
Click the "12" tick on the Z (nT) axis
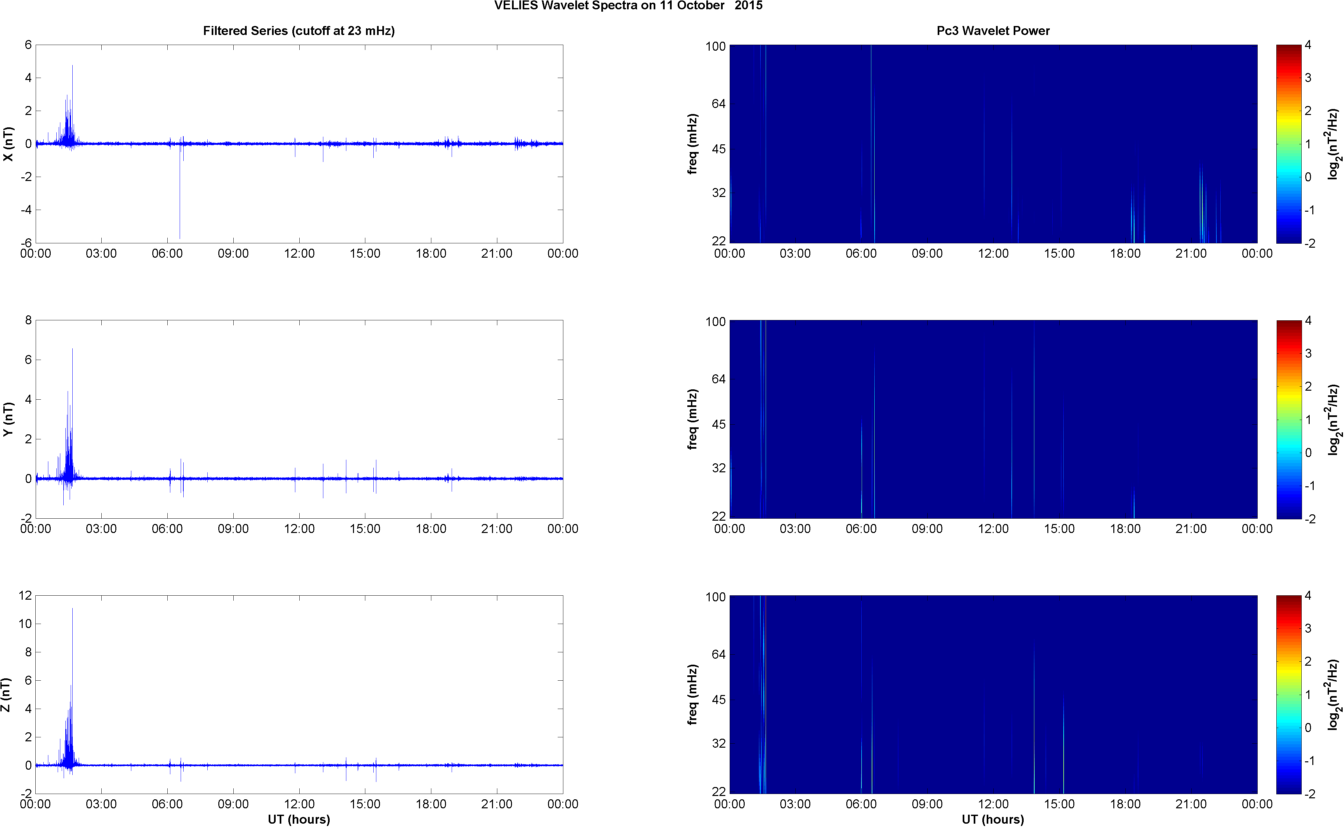pyautogui.click(x=26, y=595)
